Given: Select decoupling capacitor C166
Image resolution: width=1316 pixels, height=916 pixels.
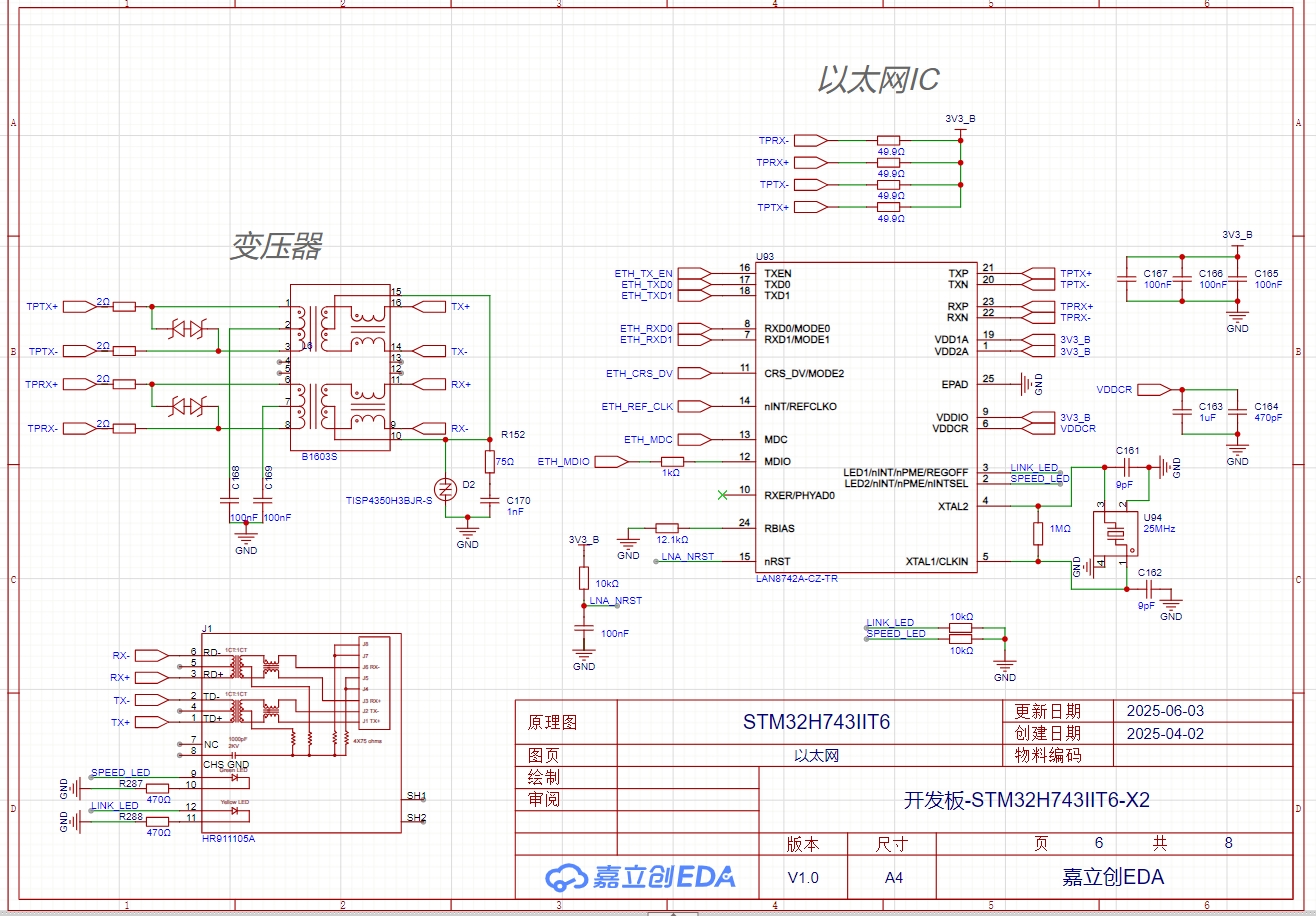Looking at the screenshot, I should (x=1182, y=277).
